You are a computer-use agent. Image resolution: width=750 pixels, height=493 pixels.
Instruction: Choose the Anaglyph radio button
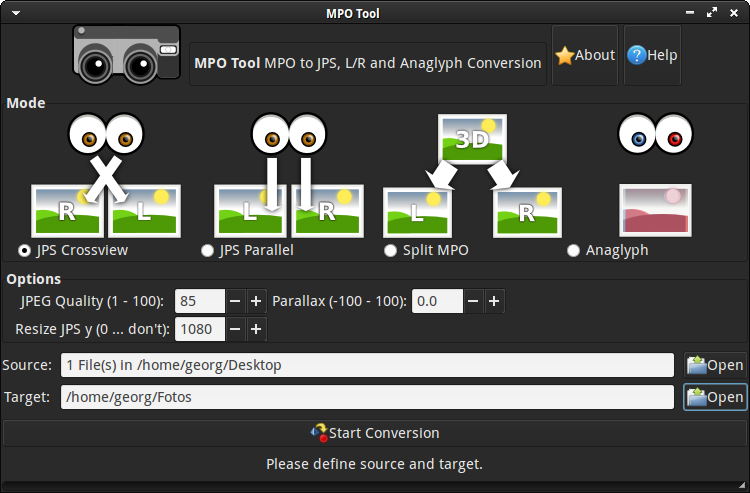573,250
